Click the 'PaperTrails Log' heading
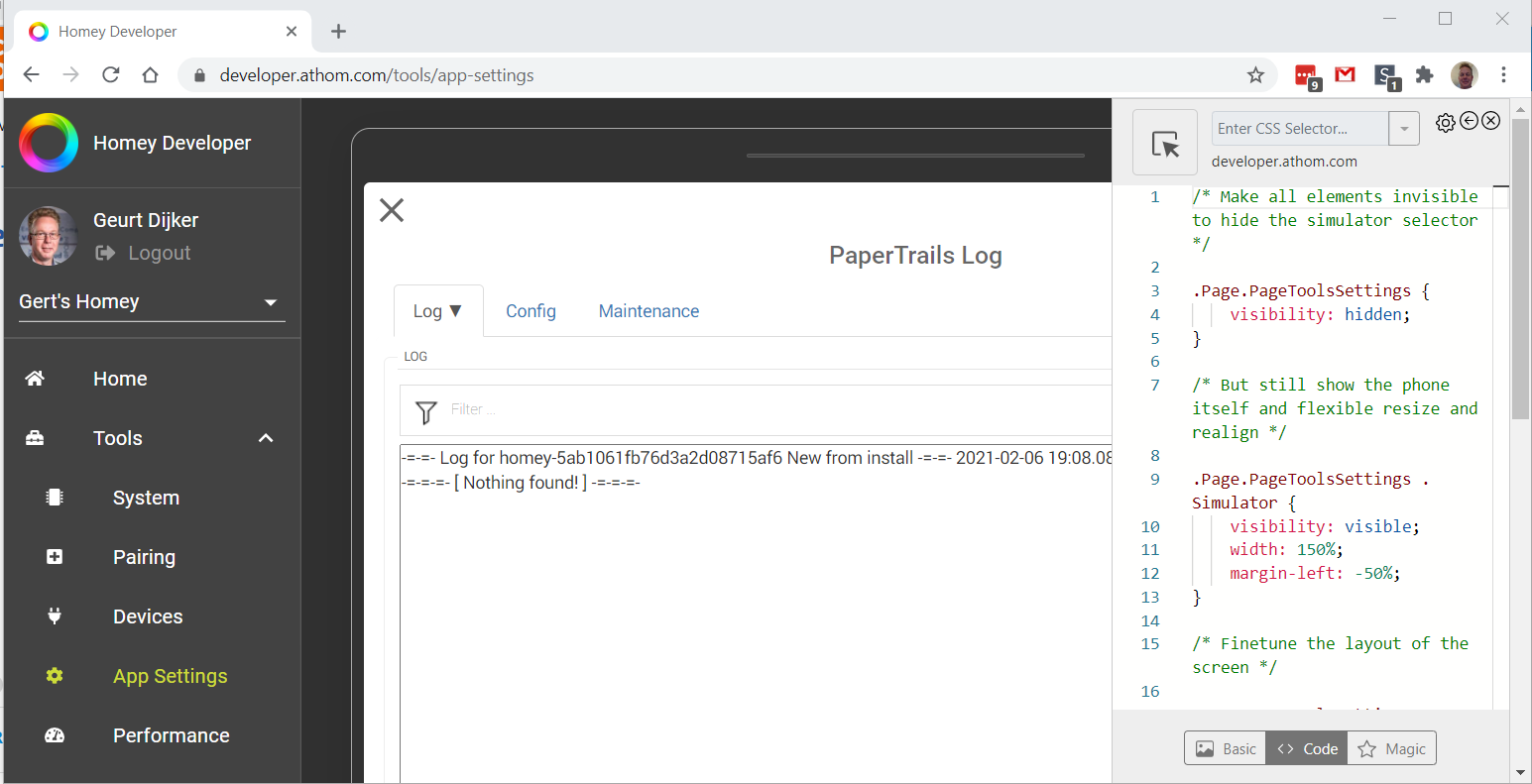Screen dimensions: 1532x784 pos(915,256)
